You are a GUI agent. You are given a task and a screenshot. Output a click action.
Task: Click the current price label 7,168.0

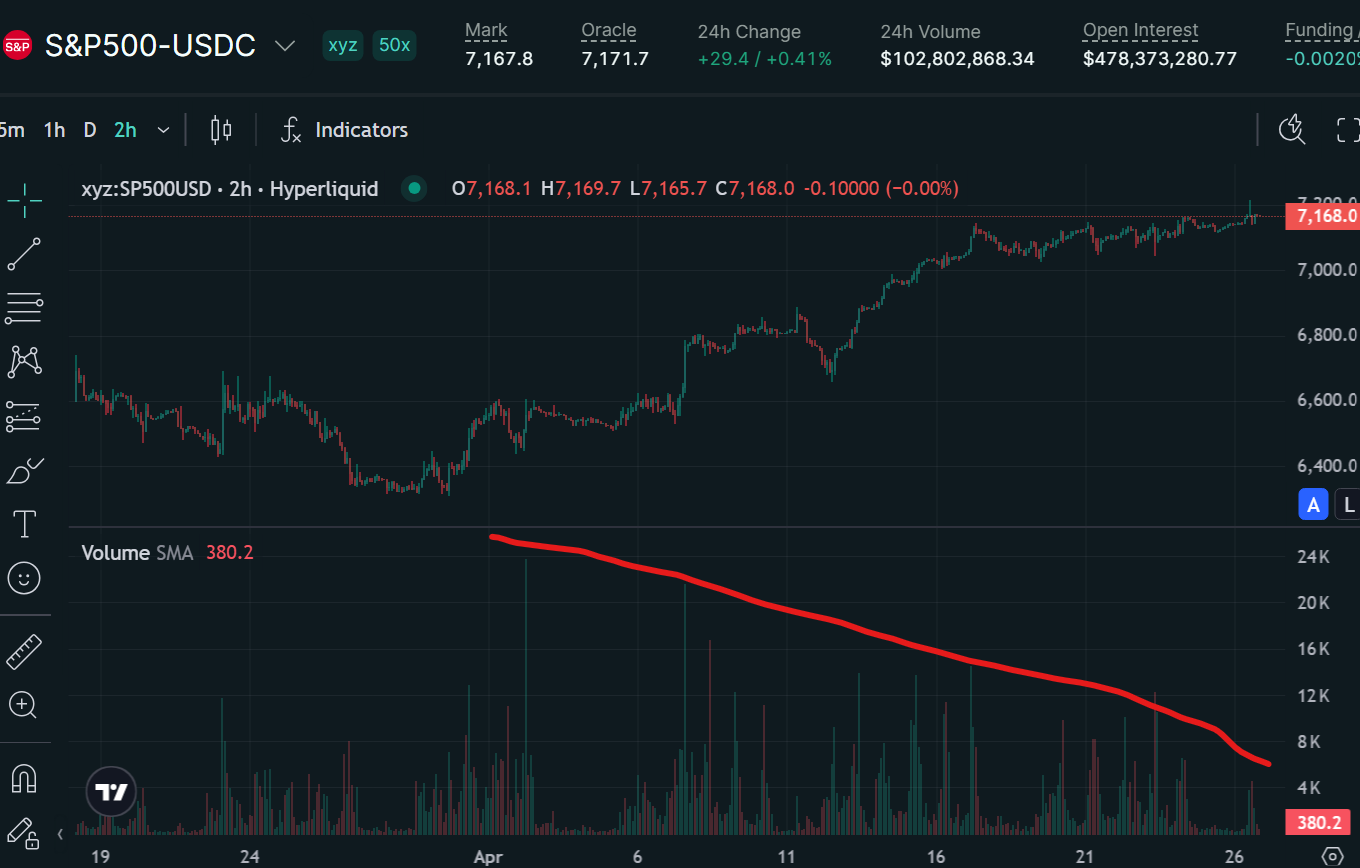[x=1322, y=216]
